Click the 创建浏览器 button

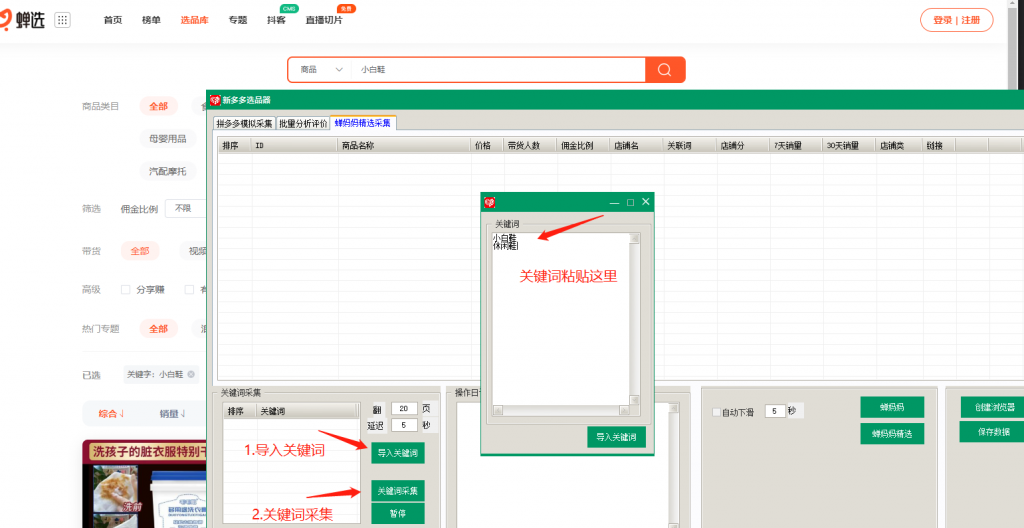tap(994, 406)
